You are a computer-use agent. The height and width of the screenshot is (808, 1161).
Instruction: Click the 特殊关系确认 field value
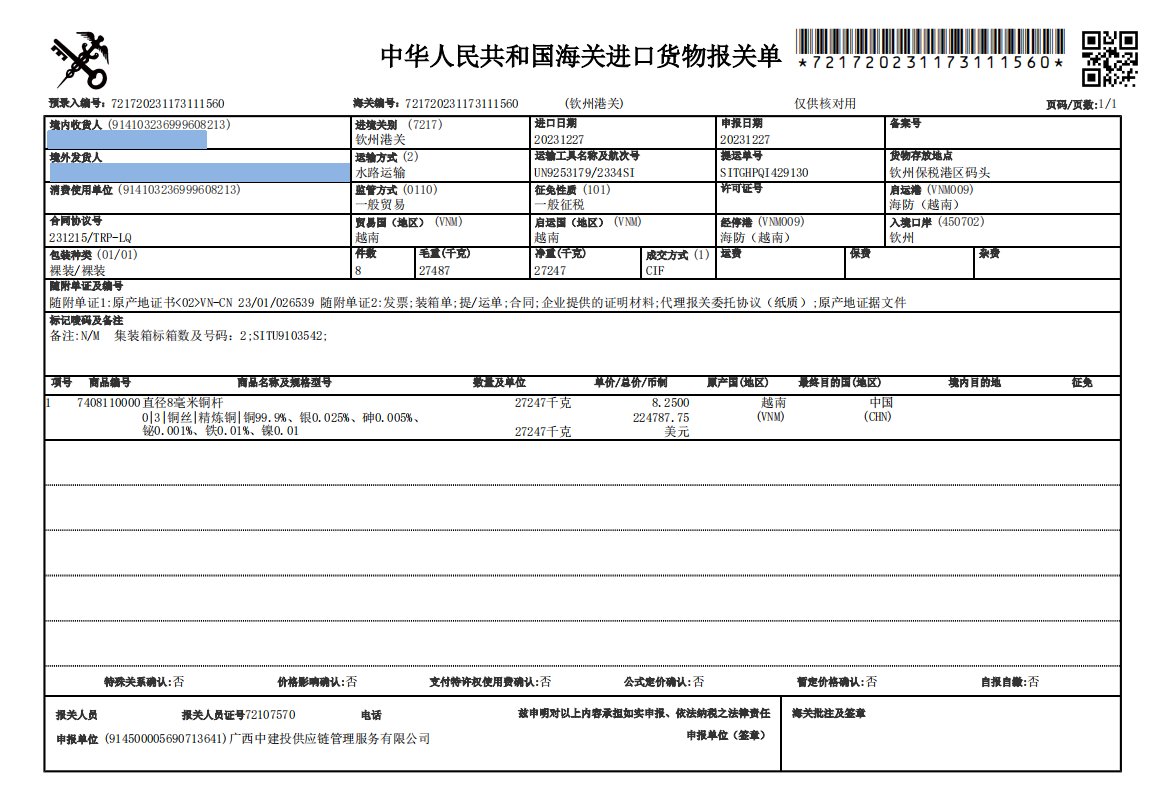(x=178, y=682)
